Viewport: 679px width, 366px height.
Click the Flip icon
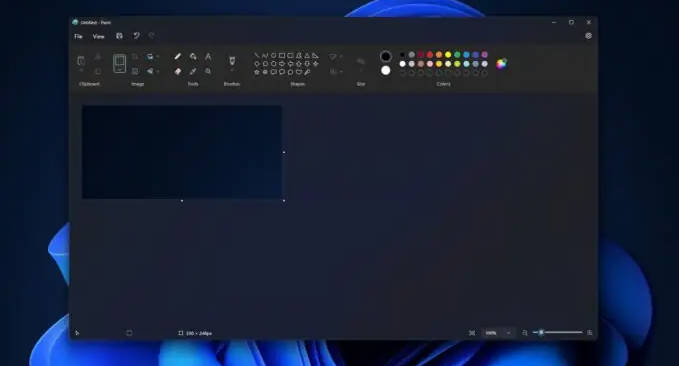[150, 71]
